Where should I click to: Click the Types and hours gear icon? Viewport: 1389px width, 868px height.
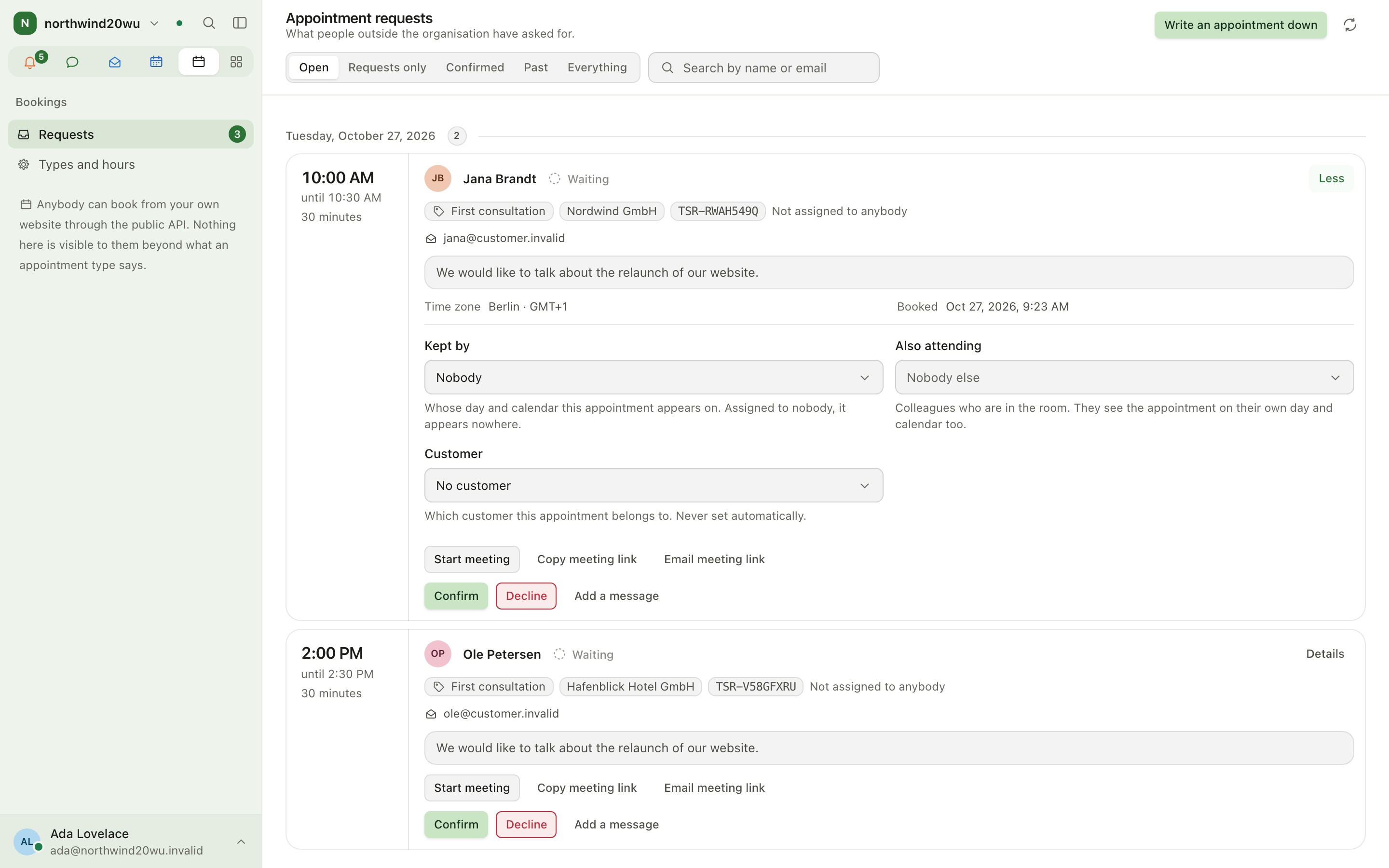click(x=24, y=165)
